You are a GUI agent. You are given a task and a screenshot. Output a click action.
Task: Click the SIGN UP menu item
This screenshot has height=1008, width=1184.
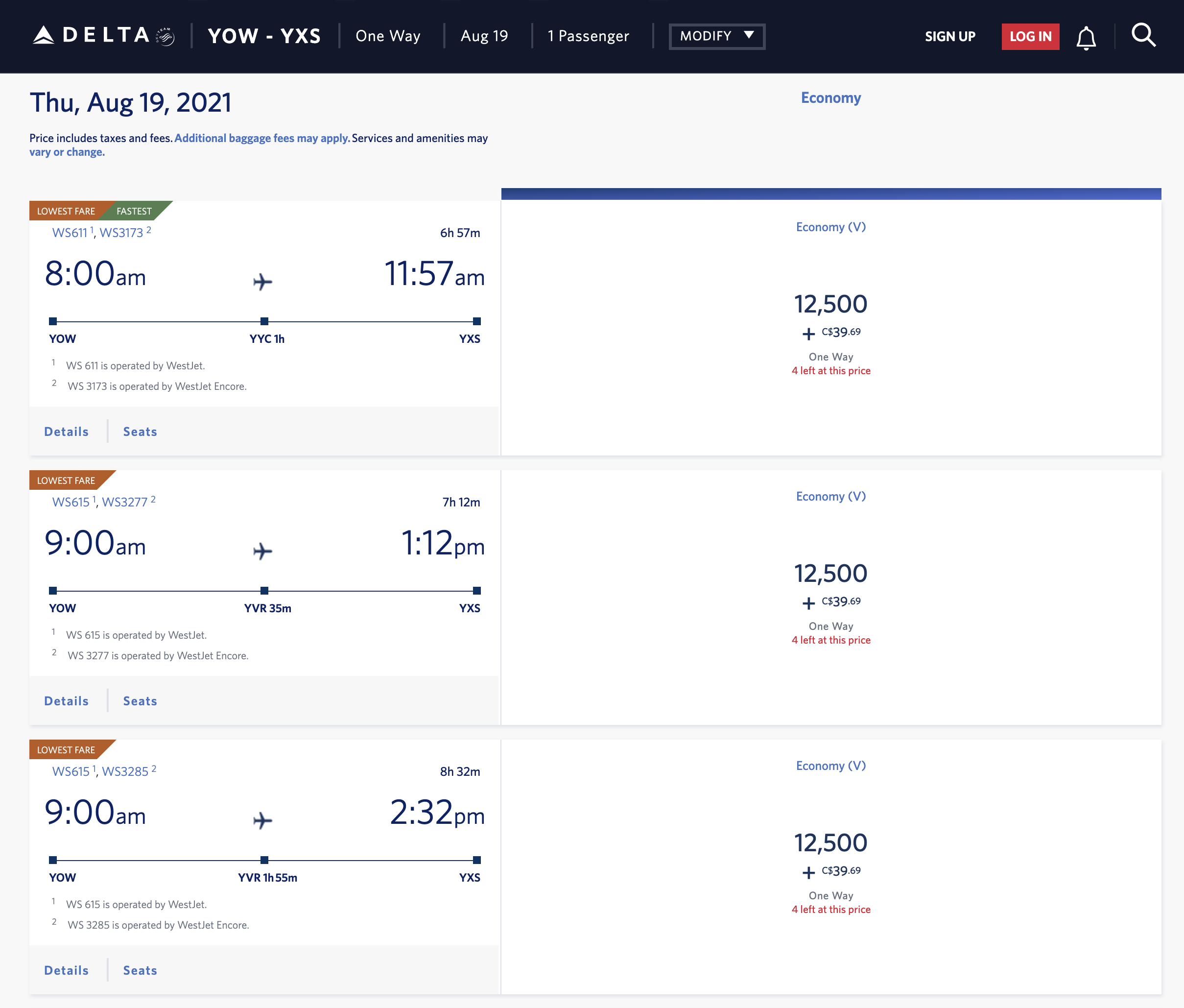pyautogui.click(x=950, y=37)
